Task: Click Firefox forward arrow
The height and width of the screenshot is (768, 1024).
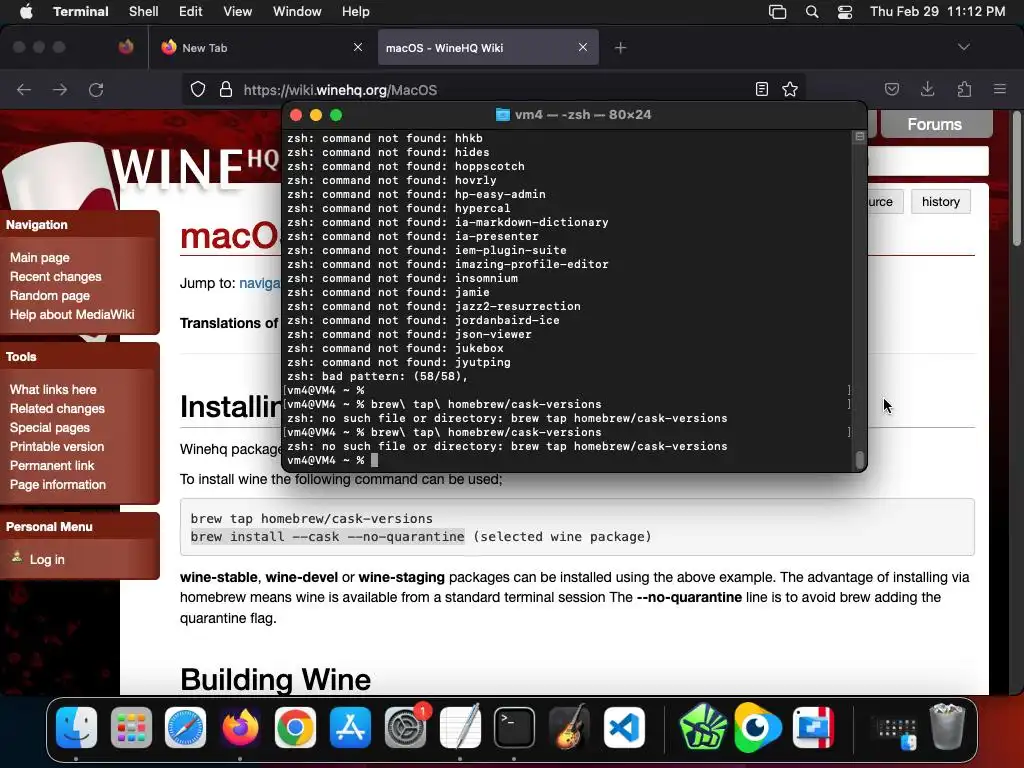Action: [60, 89]
